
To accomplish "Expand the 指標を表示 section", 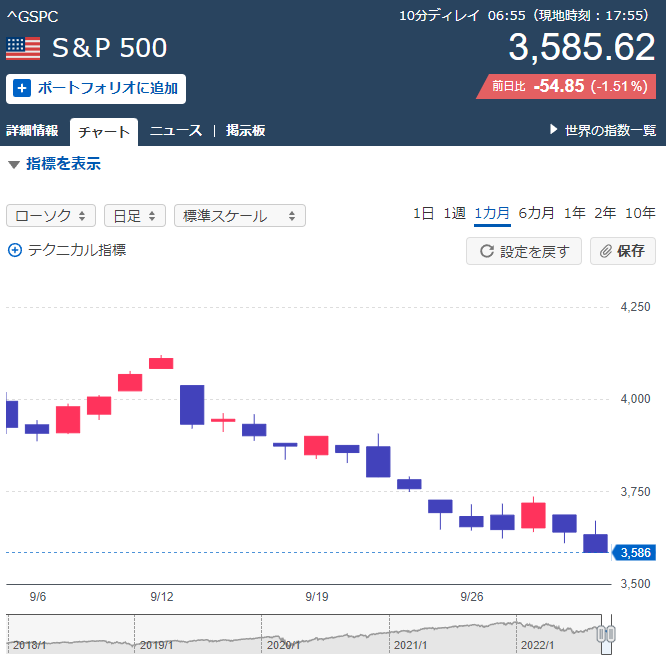I will 63,164.
